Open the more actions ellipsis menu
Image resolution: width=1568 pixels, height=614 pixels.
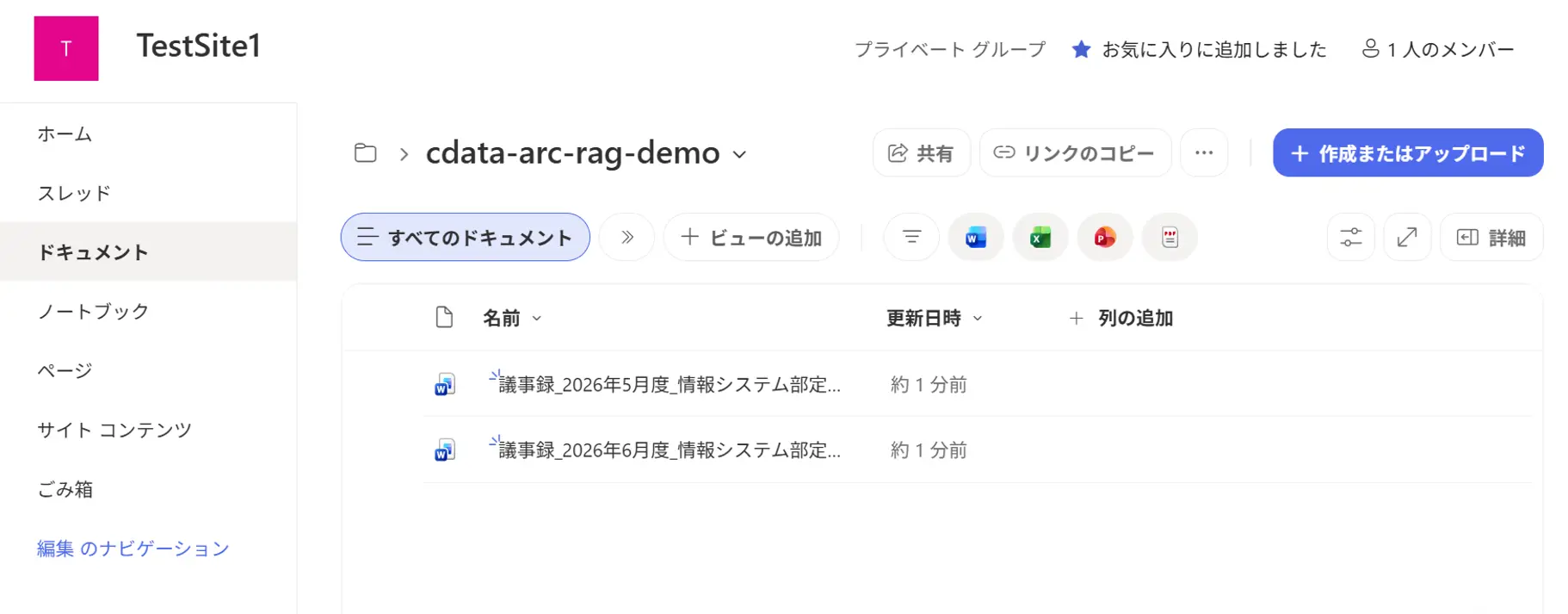point(1204,152)
